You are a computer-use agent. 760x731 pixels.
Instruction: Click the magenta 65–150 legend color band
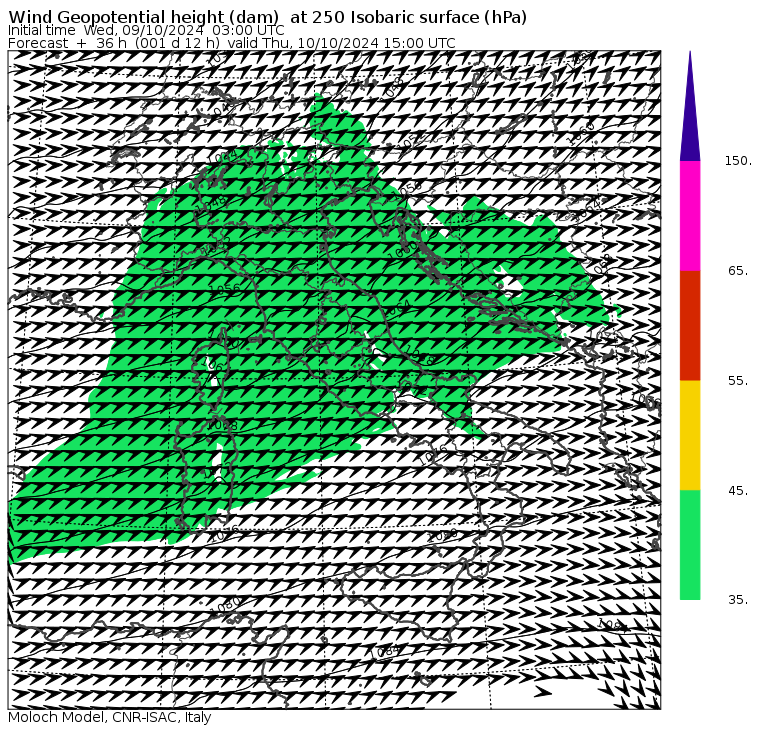click(x=690, y=216)
